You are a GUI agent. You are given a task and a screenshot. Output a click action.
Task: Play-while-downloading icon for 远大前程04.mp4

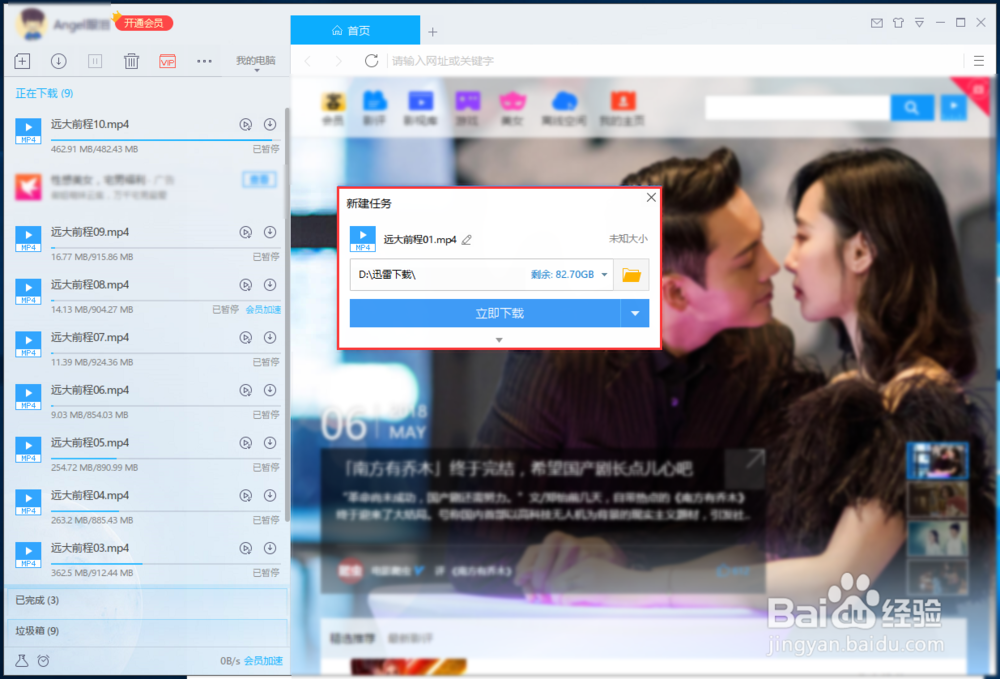pyautogui.click(x=246, y=495)
